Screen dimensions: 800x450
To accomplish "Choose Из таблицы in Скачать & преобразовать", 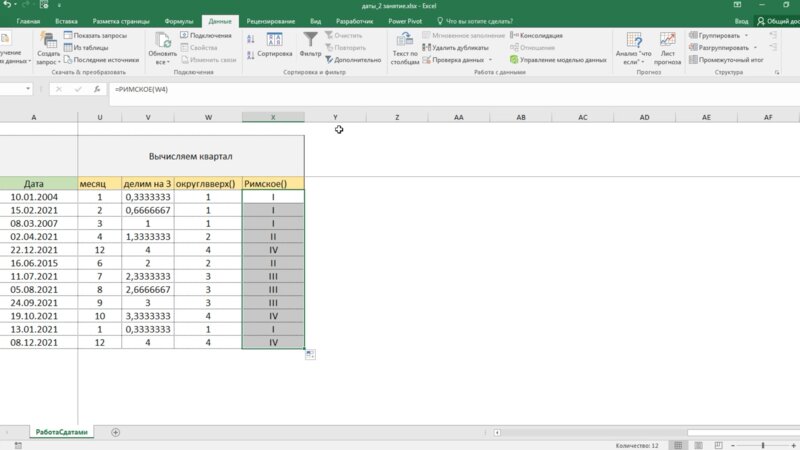I will [x=86, y=47].
